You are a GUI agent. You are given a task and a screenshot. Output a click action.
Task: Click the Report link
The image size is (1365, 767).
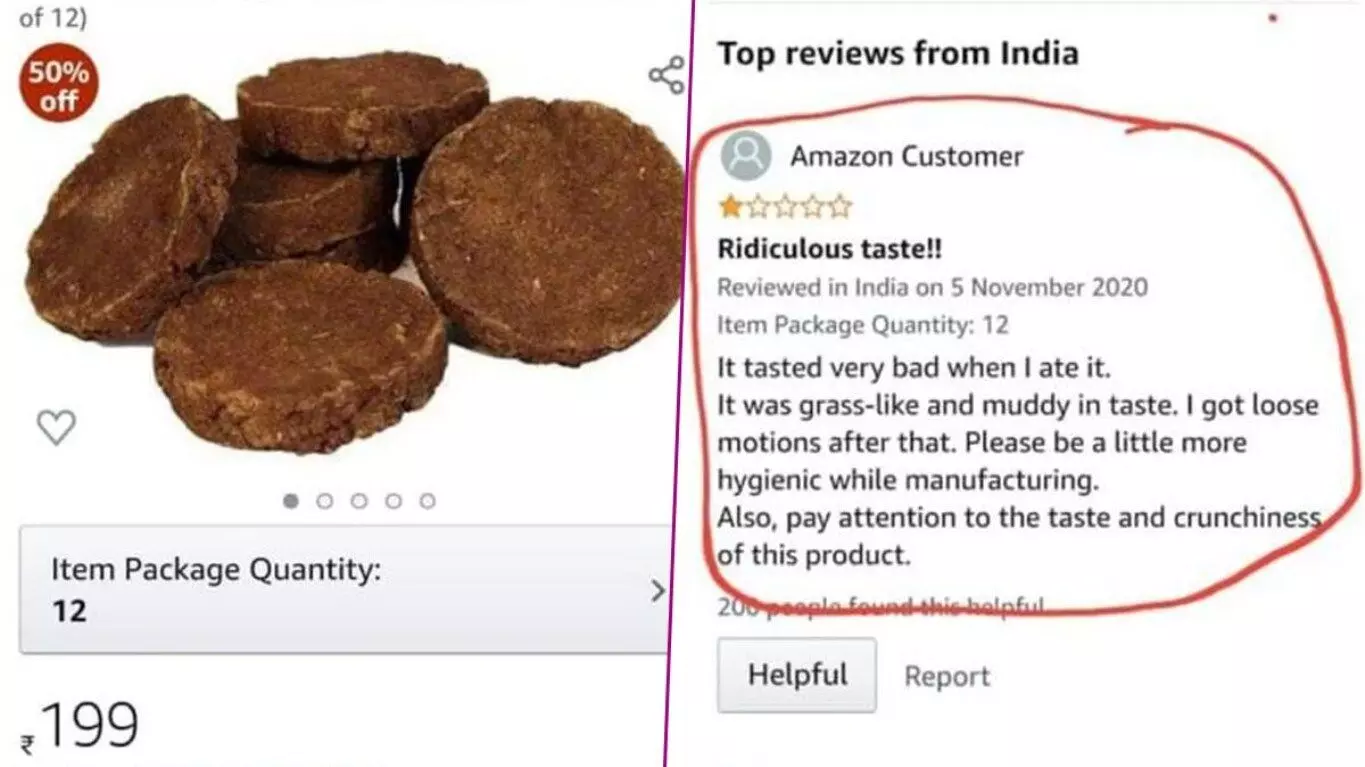pyautogui.click(x=947, y=677)
